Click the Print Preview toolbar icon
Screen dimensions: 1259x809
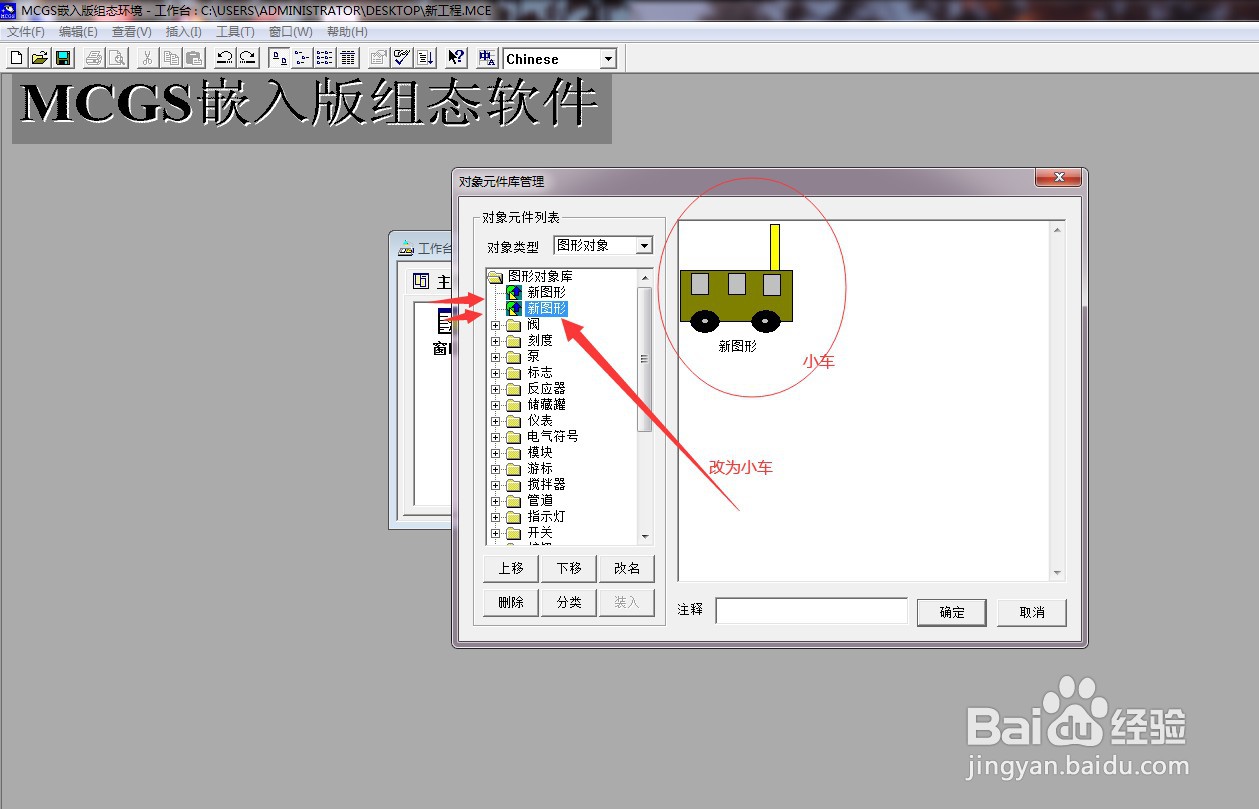pos(116,58)
